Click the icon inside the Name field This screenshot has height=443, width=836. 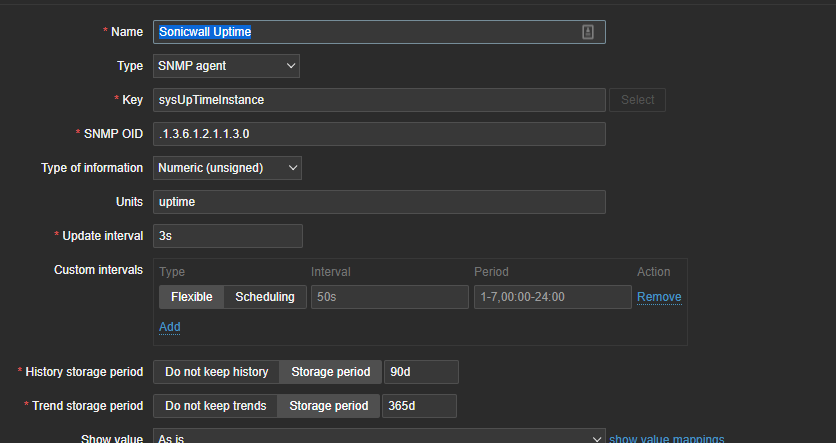coord(588,32)
